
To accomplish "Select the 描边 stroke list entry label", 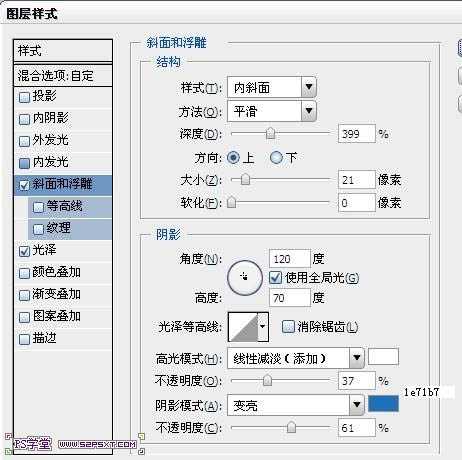I will [44, 338].
